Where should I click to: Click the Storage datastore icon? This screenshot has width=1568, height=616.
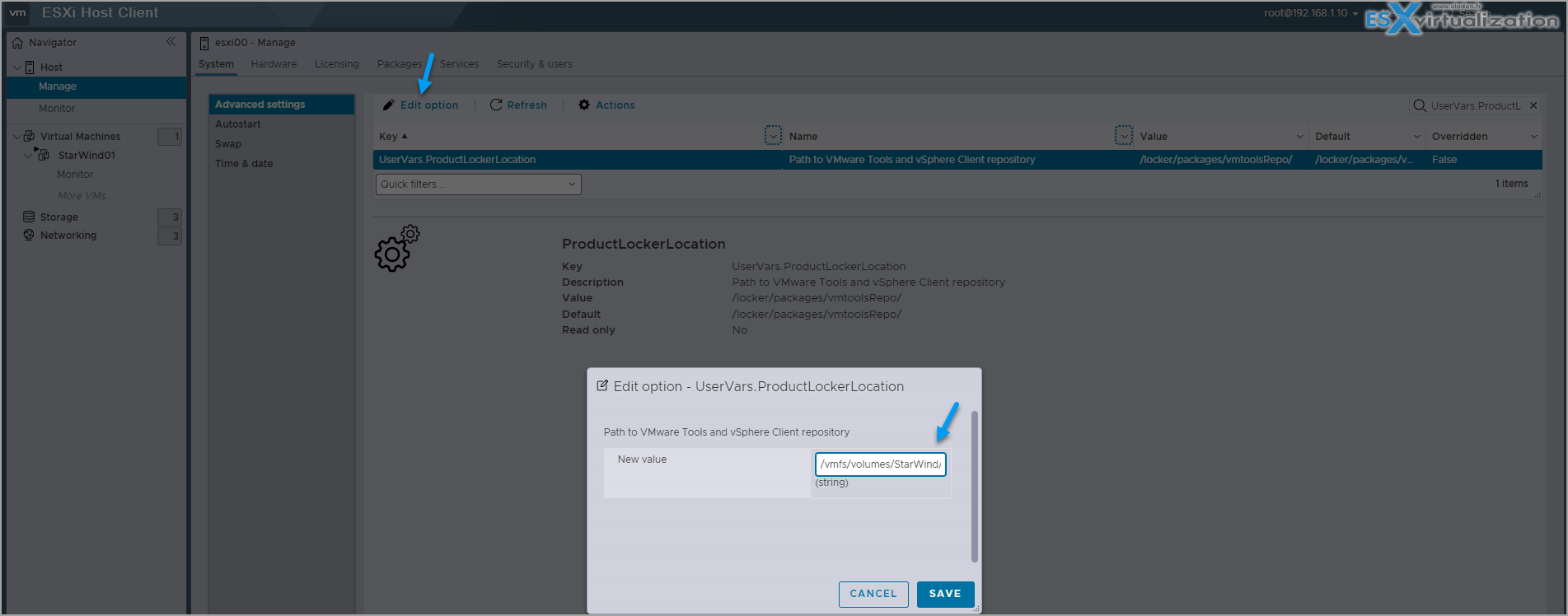29,217
